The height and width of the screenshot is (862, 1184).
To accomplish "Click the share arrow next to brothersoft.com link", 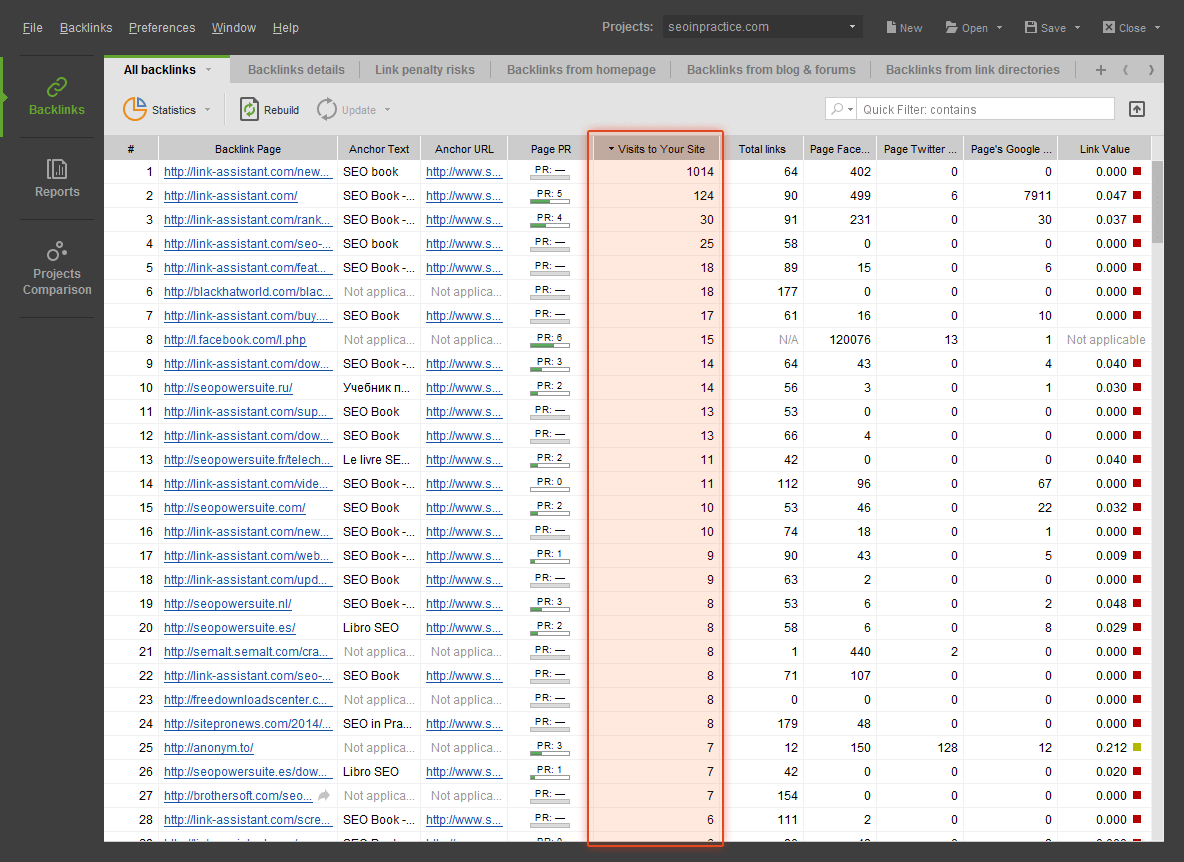I will pos(324,795).
